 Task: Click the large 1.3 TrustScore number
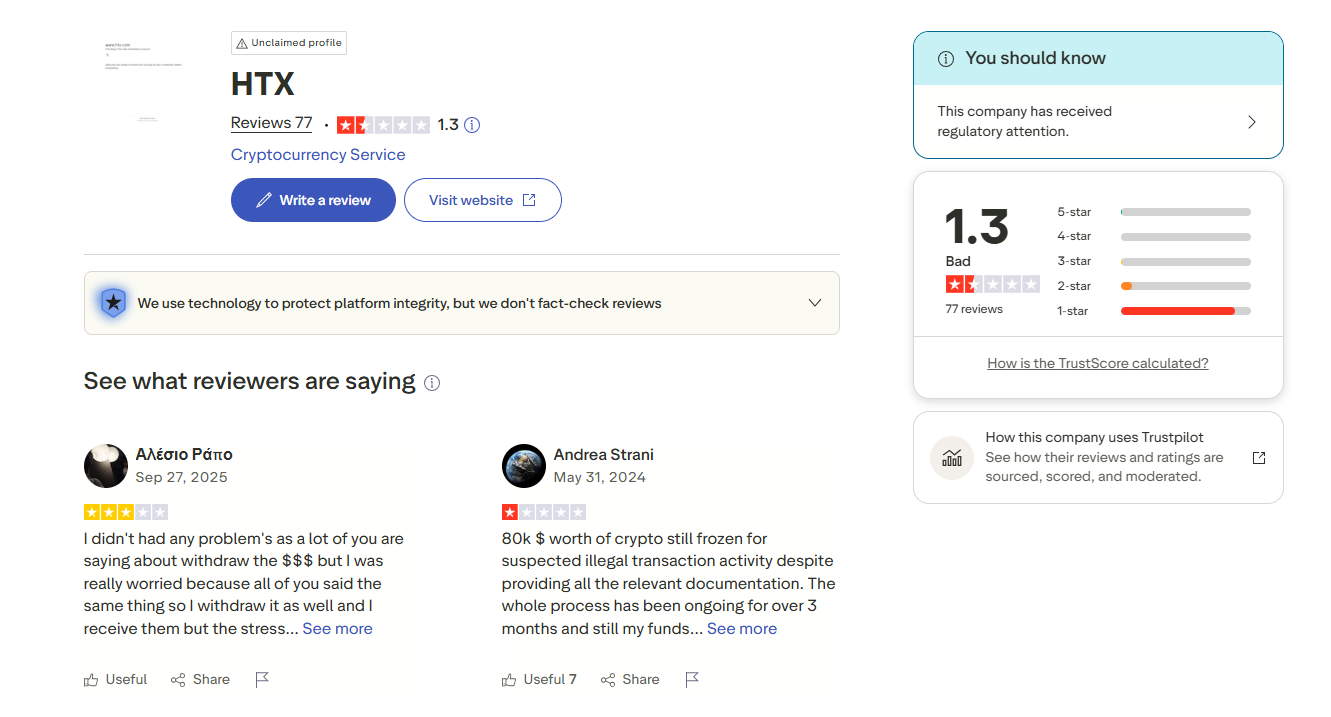[x=977, y=227]
